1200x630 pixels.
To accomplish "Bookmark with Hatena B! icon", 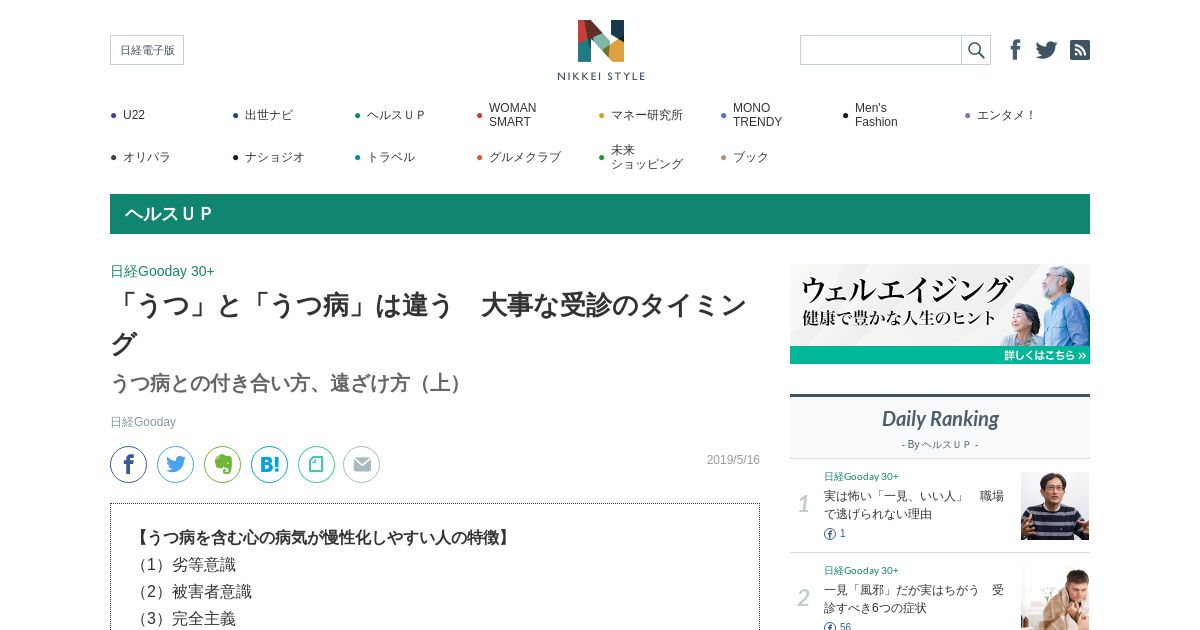I will 270,464.
